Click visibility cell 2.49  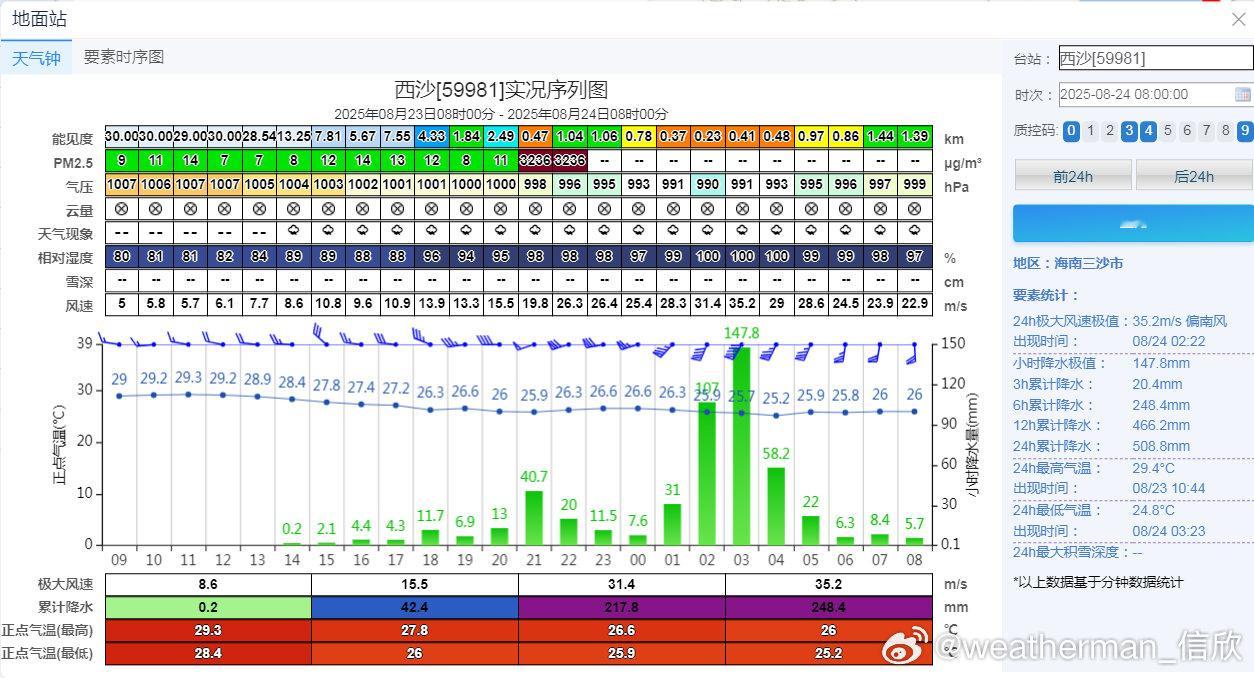pos(501,136)
